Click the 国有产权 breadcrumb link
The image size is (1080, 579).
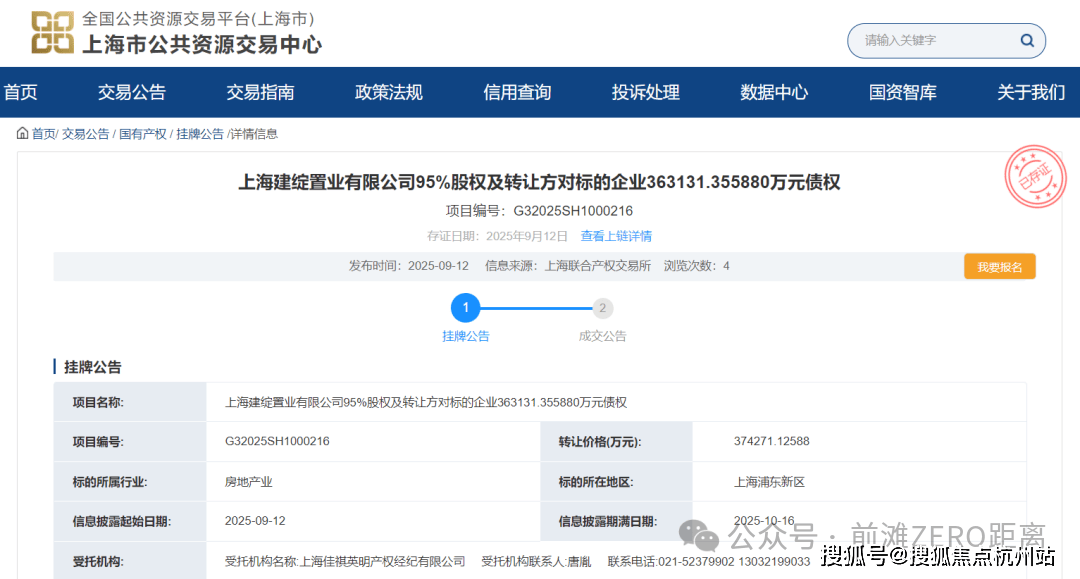click(143, 134)
